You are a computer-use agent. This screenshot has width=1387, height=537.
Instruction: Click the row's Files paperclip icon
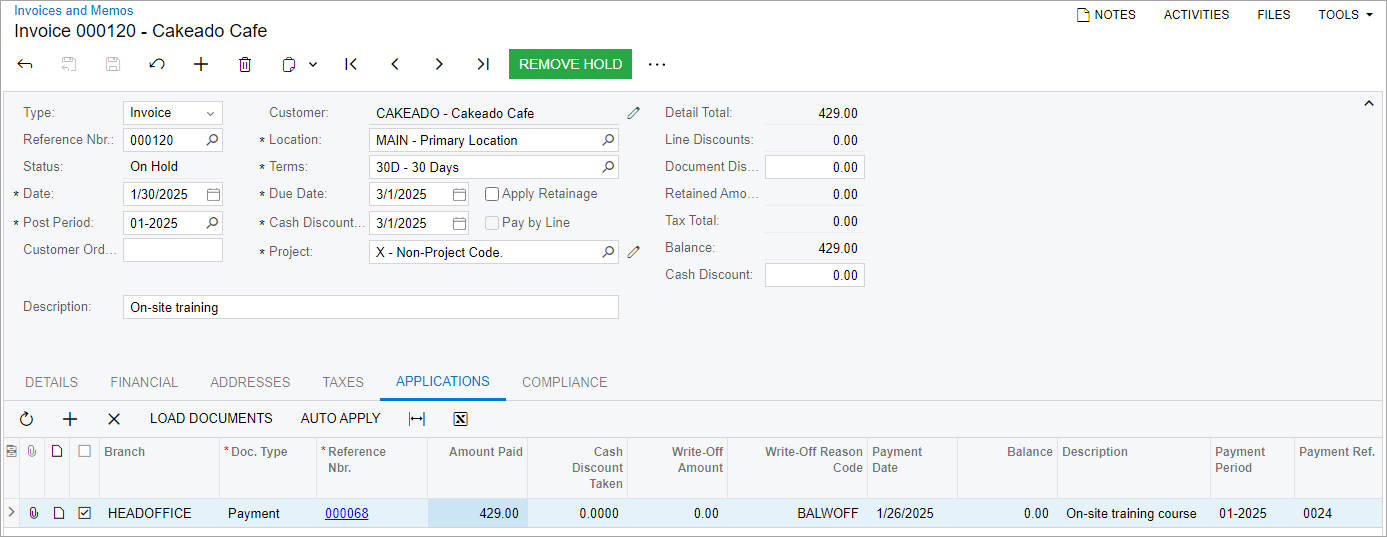[33, 513]
